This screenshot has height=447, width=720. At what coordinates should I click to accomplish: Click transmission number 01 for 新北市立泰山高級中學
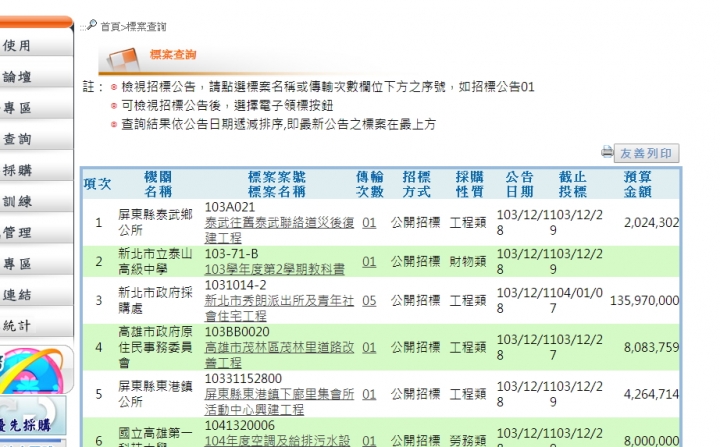tap(369, 262)
